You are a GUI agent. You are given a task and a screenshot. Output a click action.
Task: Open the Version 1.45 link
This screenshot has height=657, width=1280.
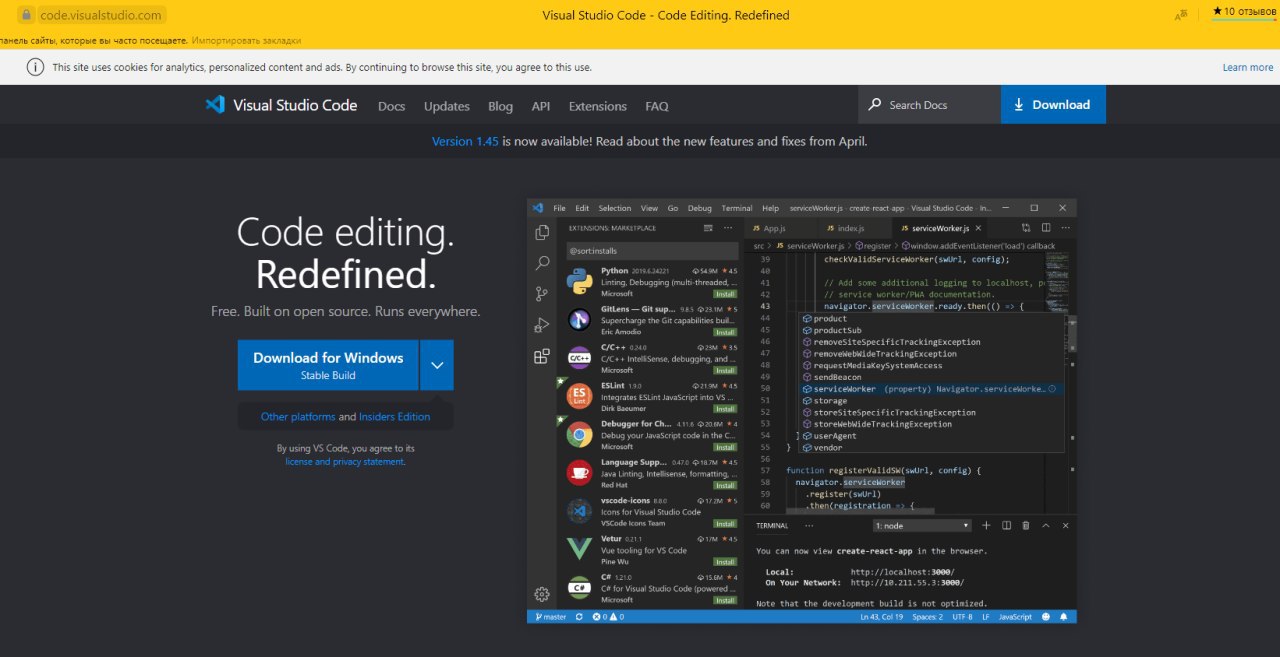pos(465,141)
